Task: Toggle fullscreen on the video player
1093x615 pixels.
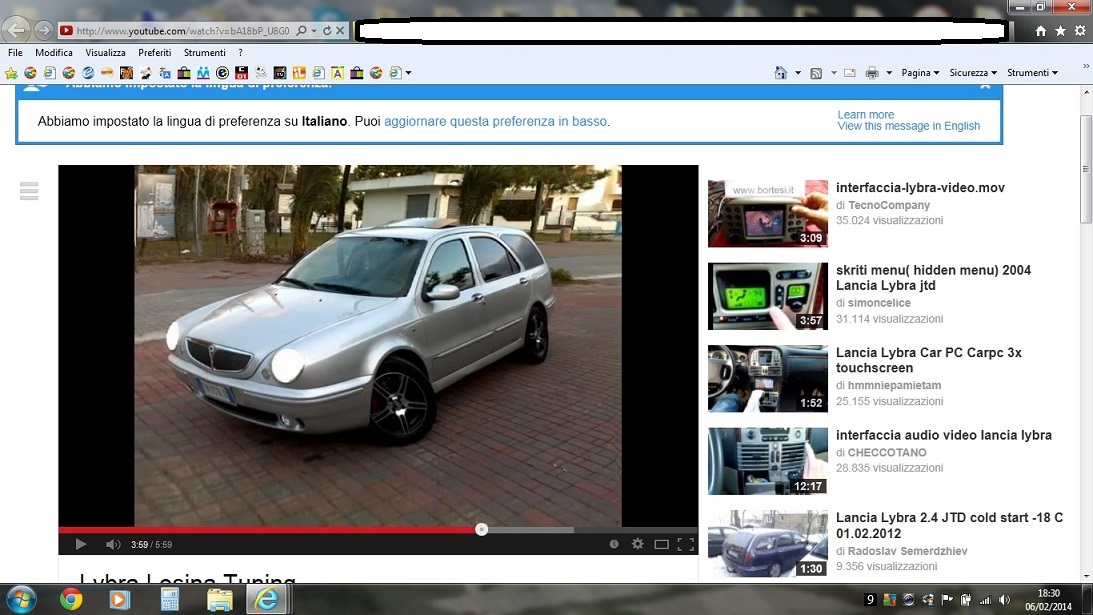Action: pyautogui.click(x=686, y=544)
